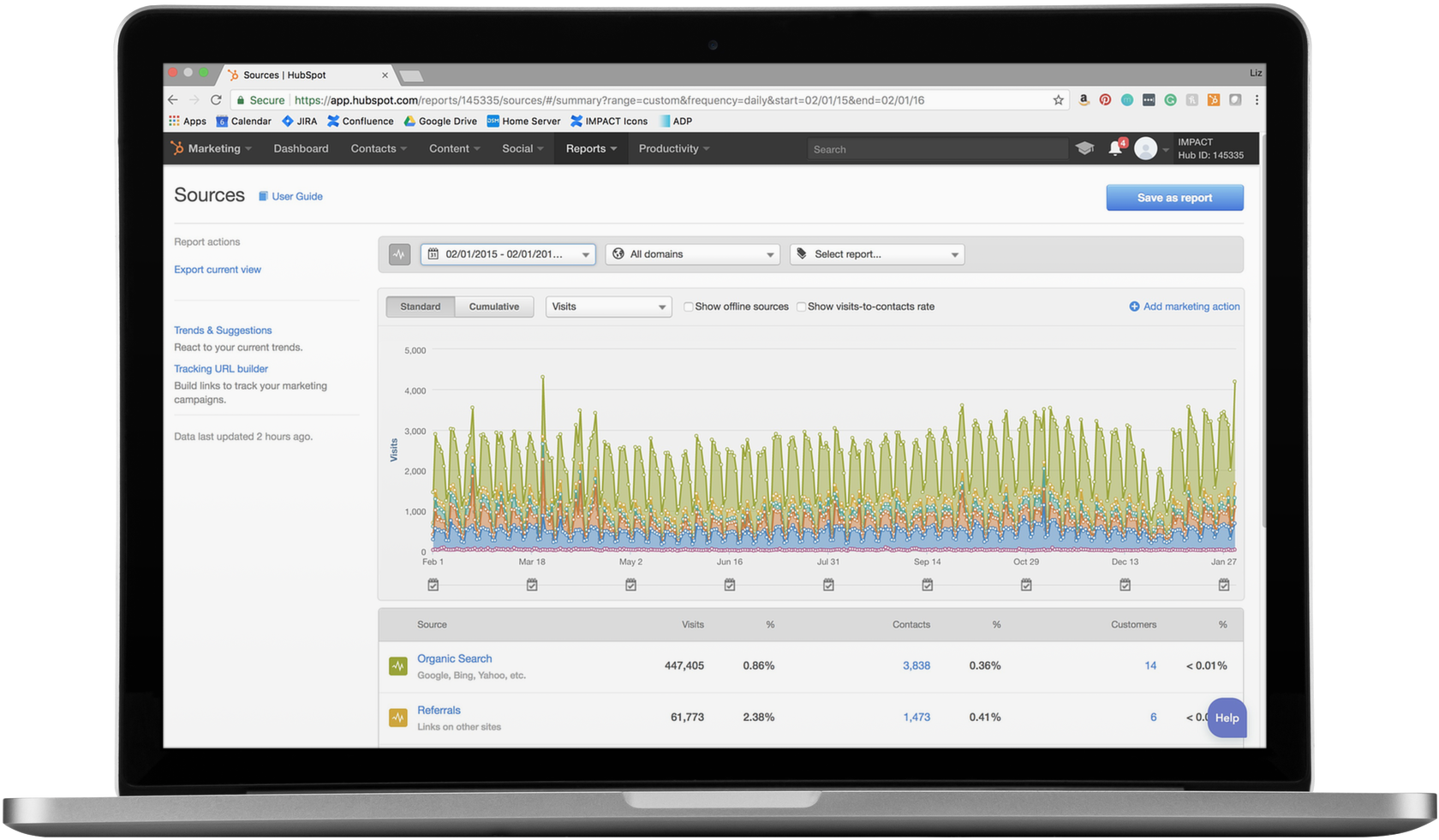Click the HubSpot sprocket logo icon

[177, 148]
